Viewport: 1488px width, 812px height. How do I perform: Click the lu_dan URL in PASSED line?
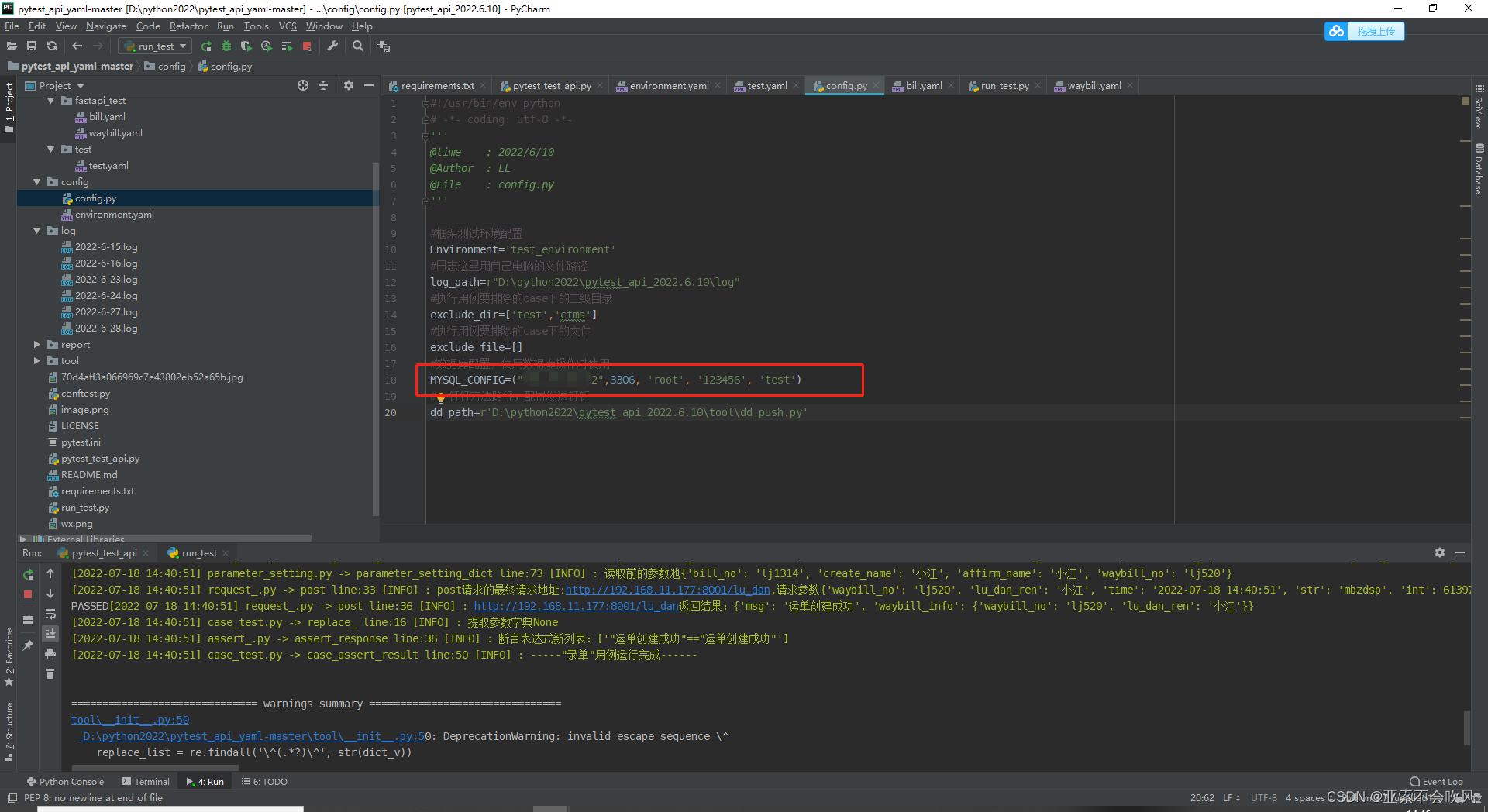pos(577,607)
